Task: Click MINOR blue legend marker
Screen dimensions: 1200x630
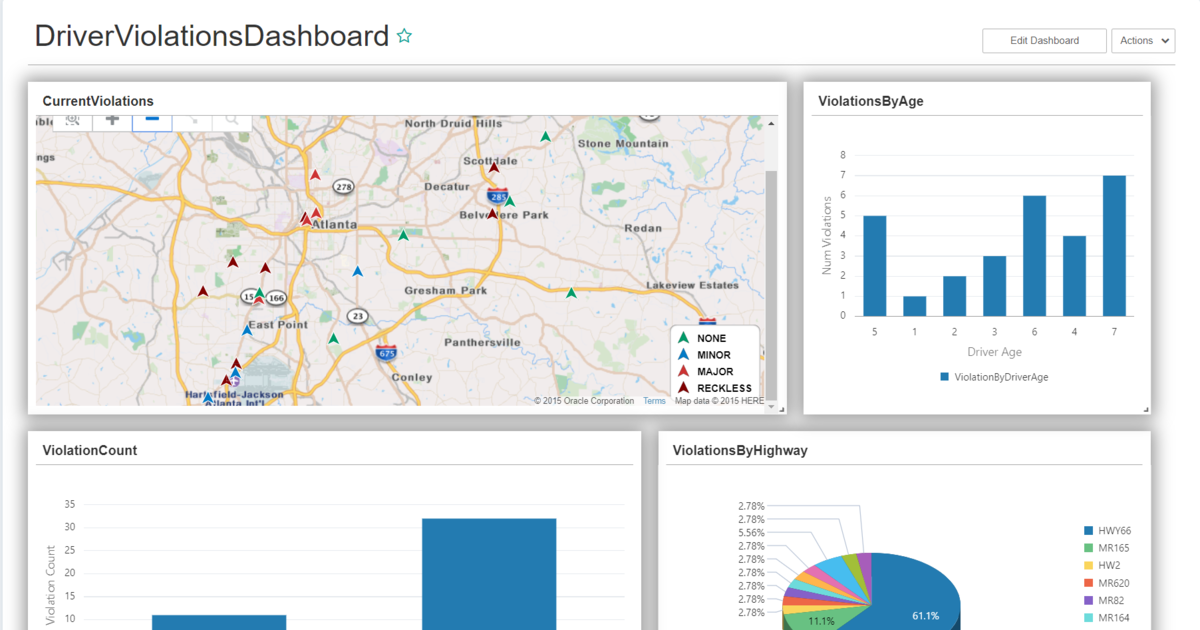Action: tap(684, 354)
